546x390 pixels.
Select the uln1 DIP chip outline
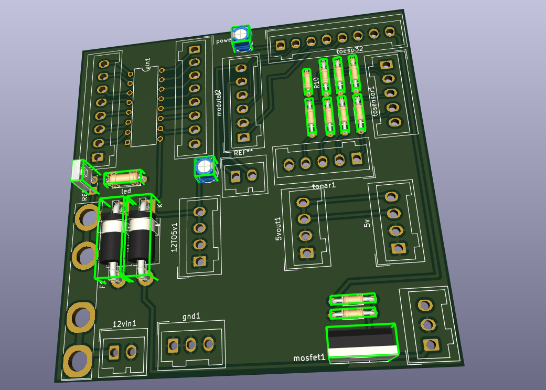click(x=145, y=106)
